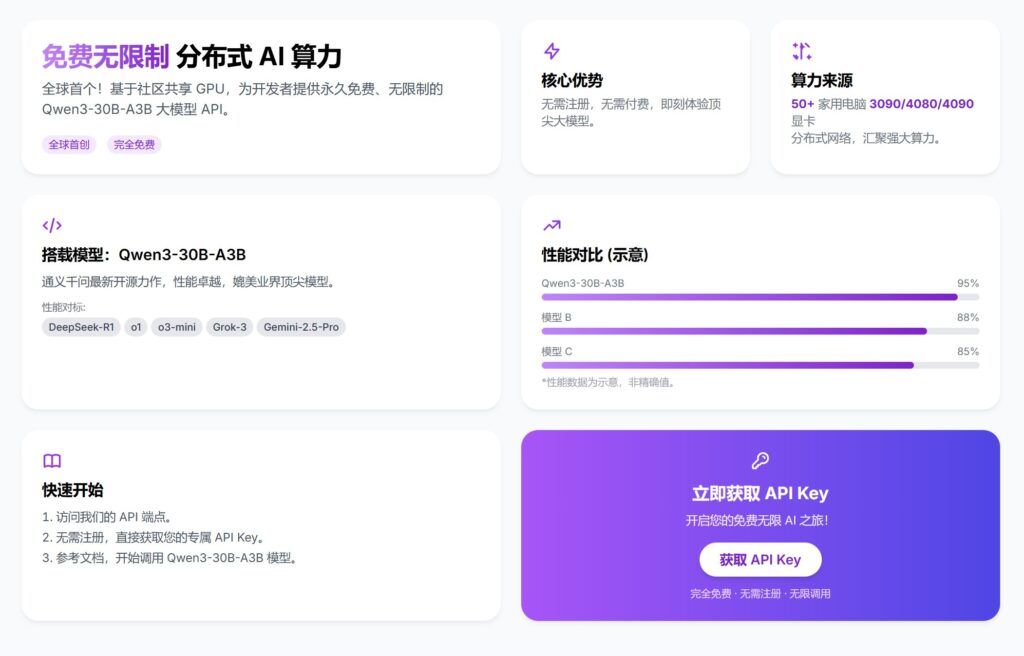Click the 模型 B 88% progress bar

point(760,331)
